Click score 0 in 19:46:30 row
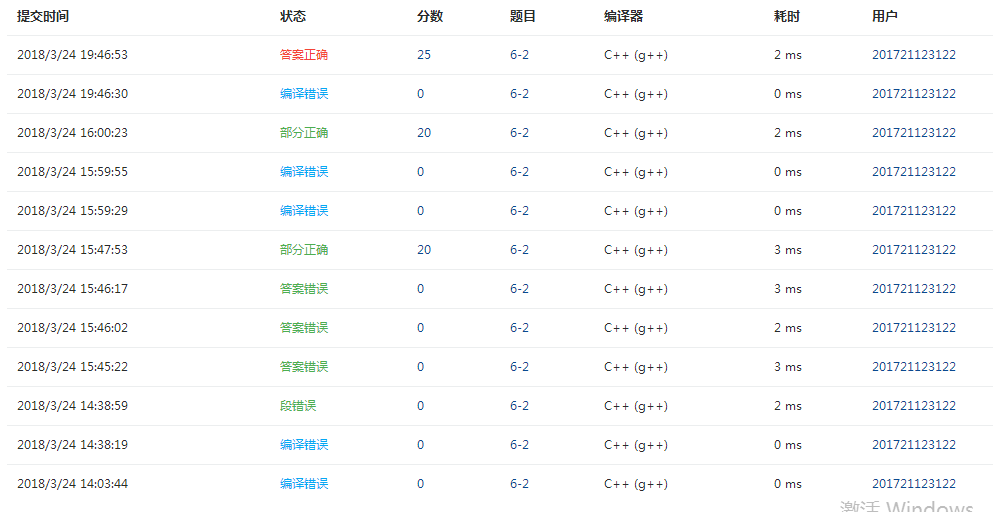The width and height of the screenshot is (993, 512). [421, 94]
